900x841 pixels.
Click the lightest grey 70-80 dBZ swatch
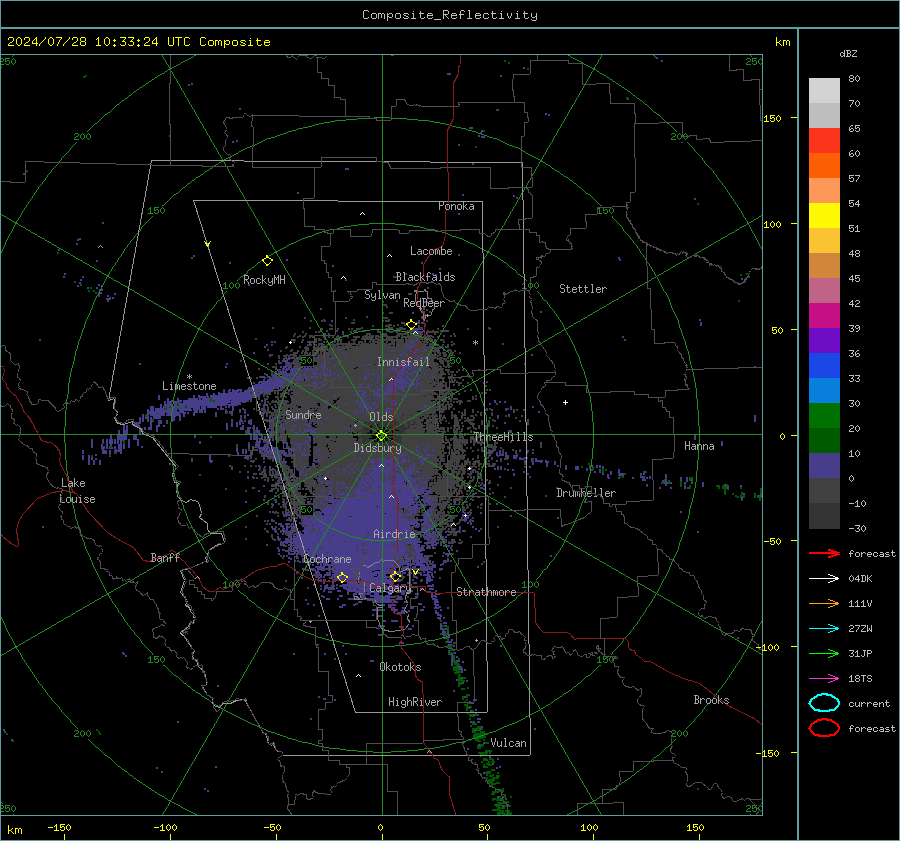point(824,91)
